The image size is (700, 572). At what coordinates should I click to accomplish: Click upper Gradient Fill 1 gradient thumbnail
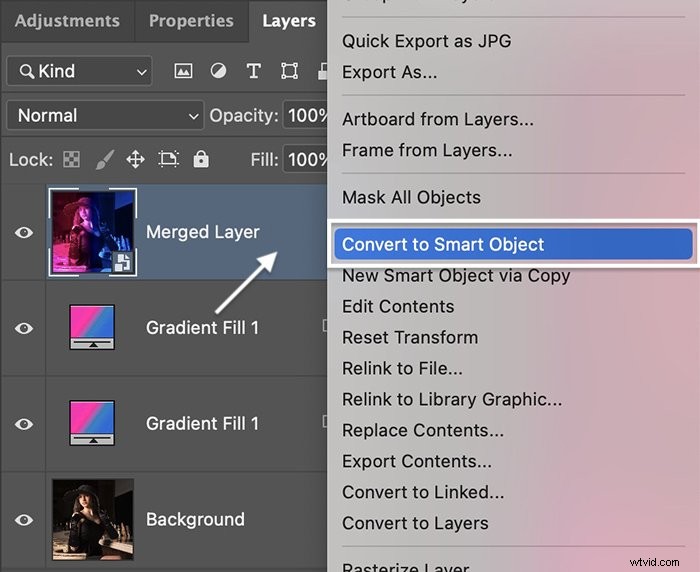coord(92,327)
